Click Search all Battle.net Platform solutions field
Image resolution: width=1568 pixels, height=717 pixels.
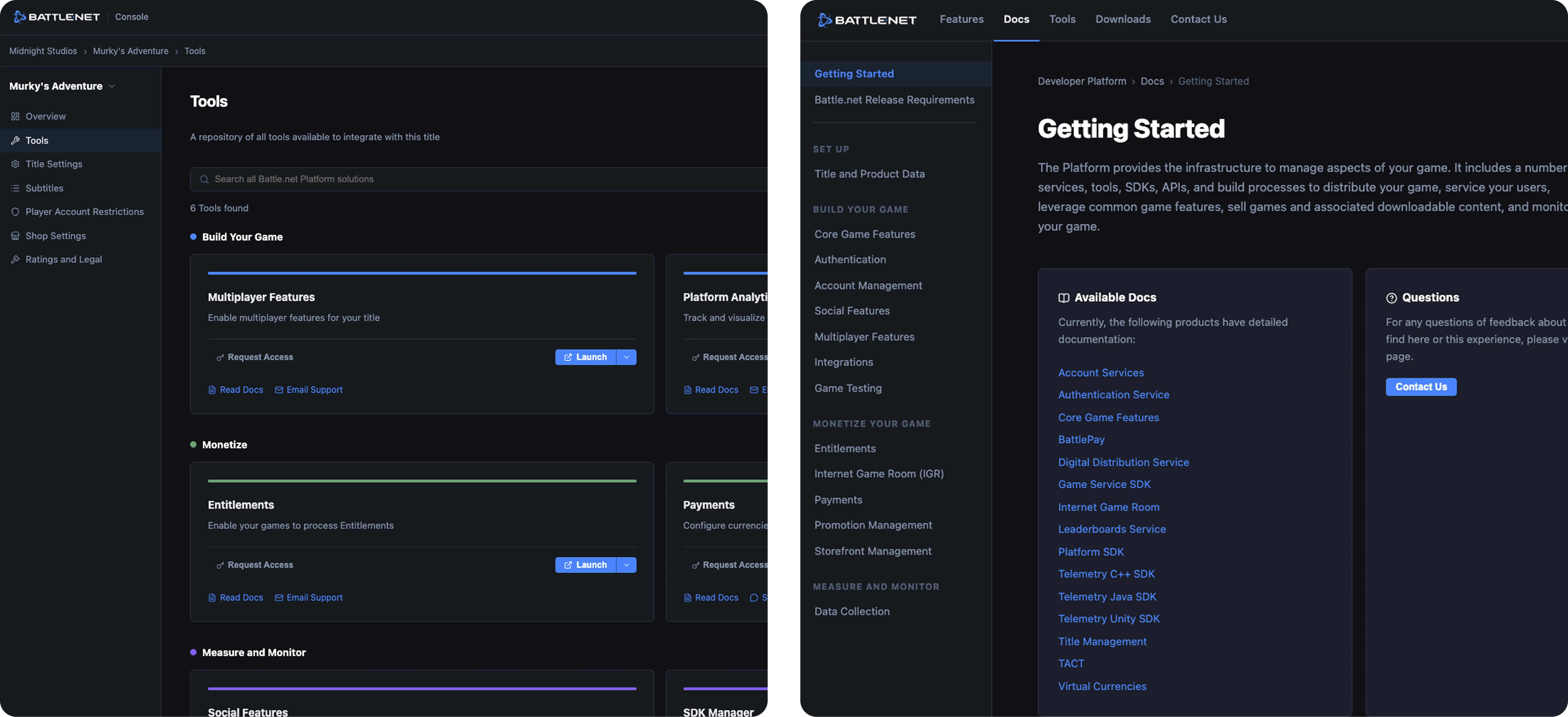(x=479, y=179)
